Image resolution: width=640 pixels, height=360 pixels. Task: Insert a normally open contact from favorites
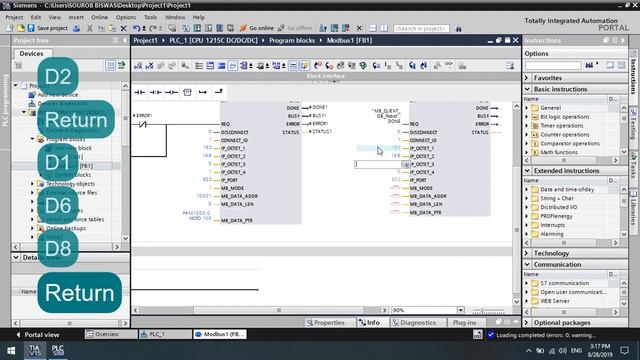(x=140, y=92)
